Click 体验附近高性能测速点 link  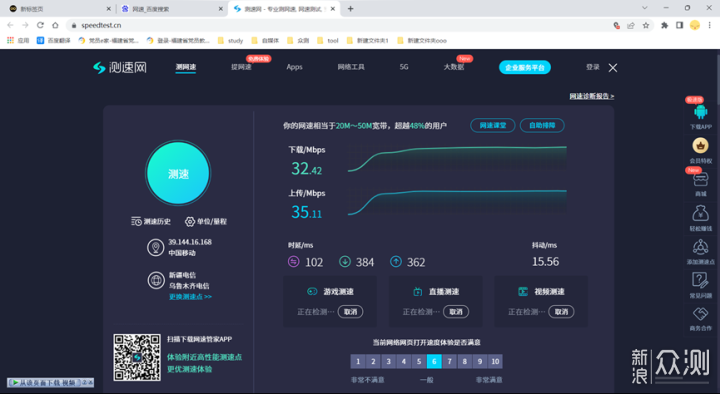point(204,357)
